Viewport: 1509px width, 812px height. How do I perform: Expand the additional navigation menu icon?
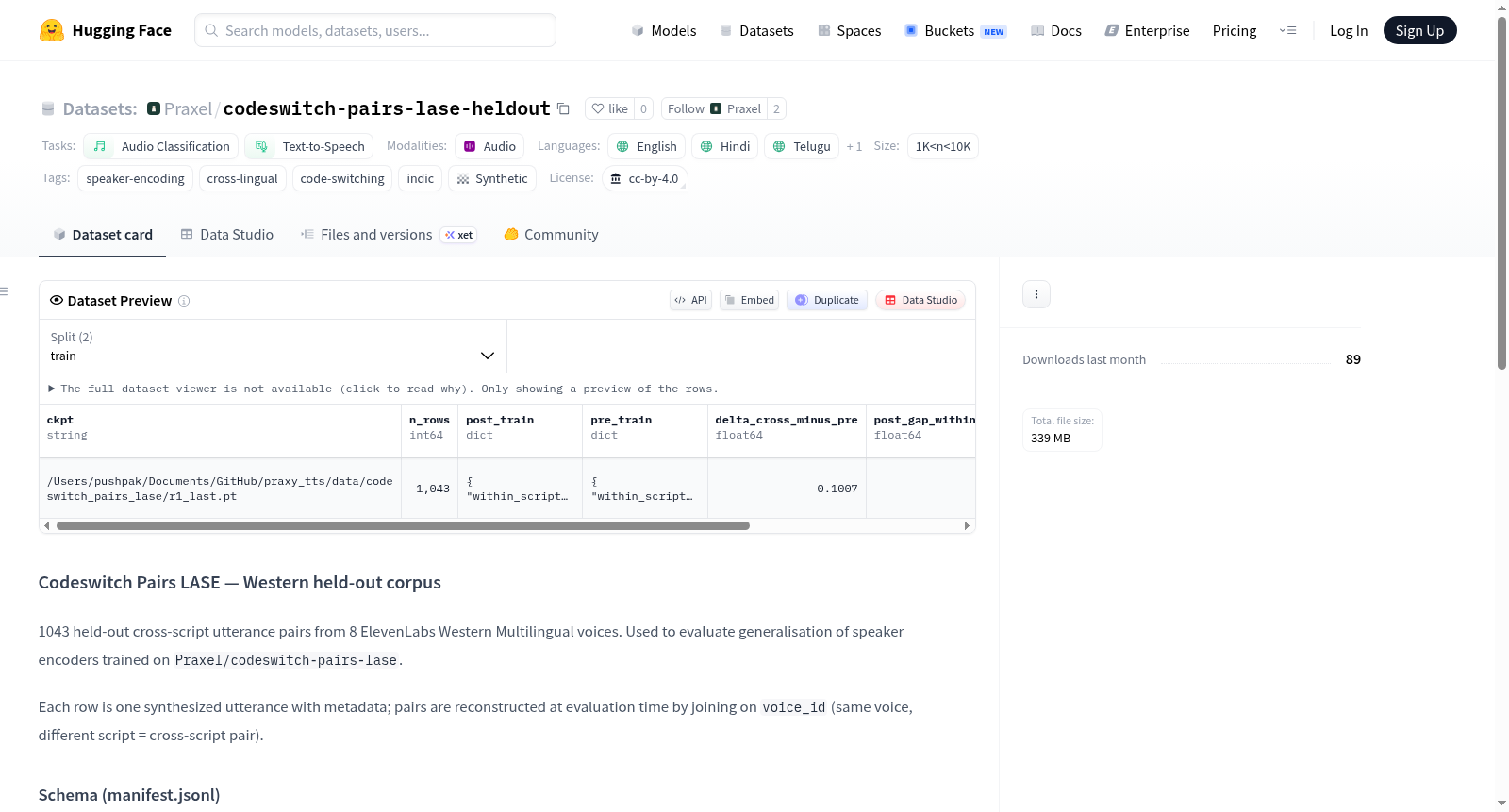[1287, 30]
